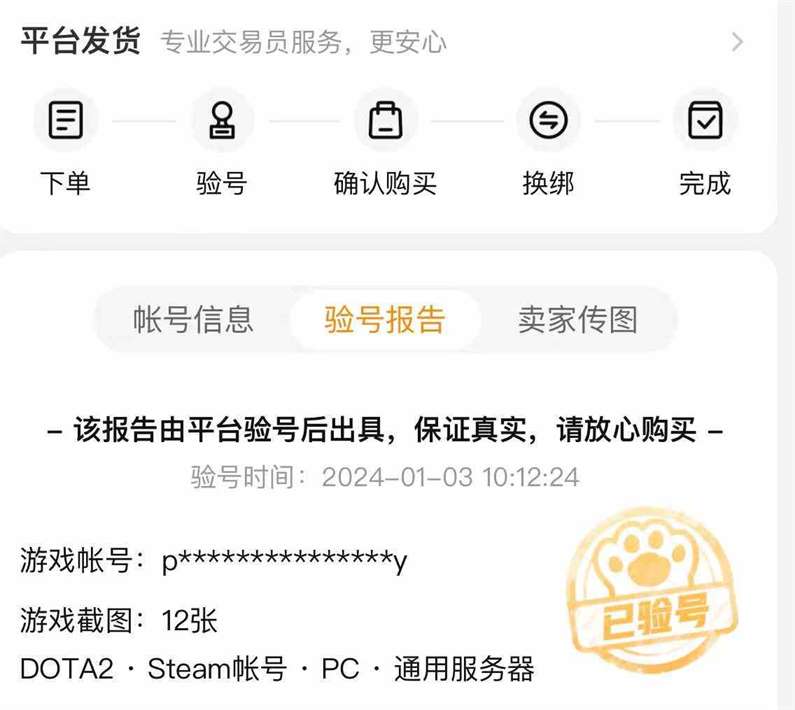This screenshot has width=795, height=710.
Task: Open the 卖家传图 tab
Action: 577,320
